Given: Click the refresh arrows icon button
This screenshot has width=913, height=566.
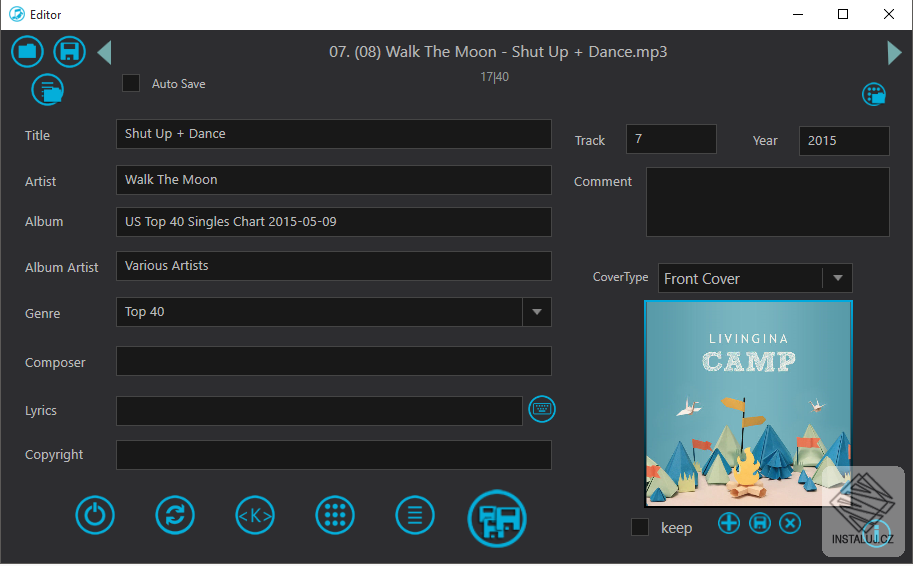Looking at the screenshot, I should coord(175,515).
